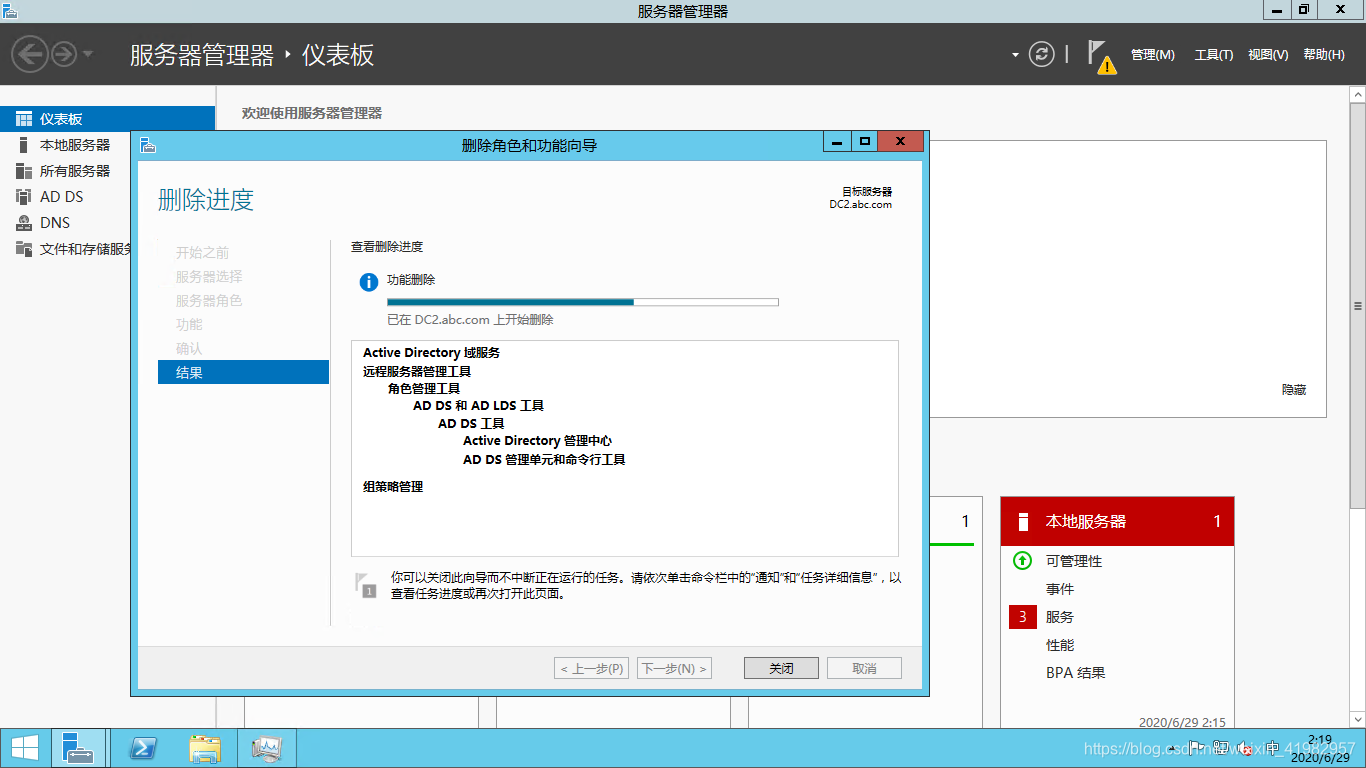The height and width of the screenshot is (768, 1366).
Task: Click the wizard title bar icon
Action: pos(148,145)
